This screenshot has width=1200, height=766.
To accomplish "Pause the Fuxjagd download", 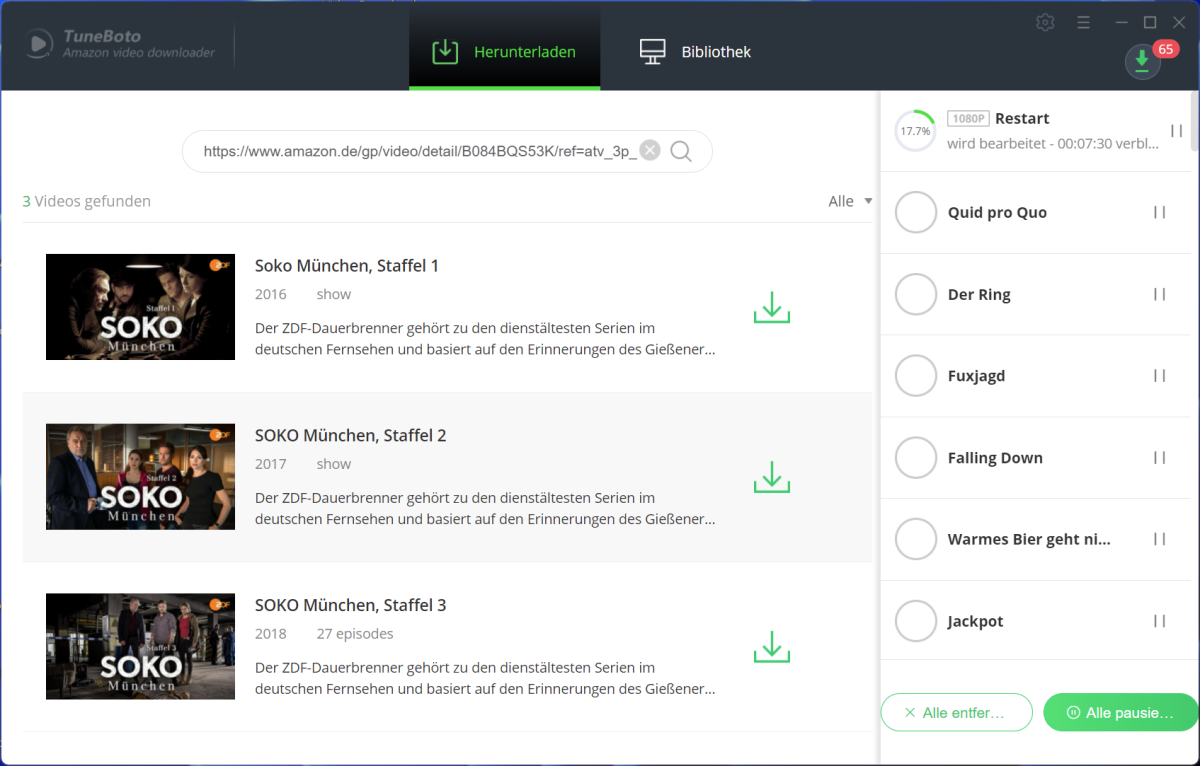I will click(x=1158, y=375).
